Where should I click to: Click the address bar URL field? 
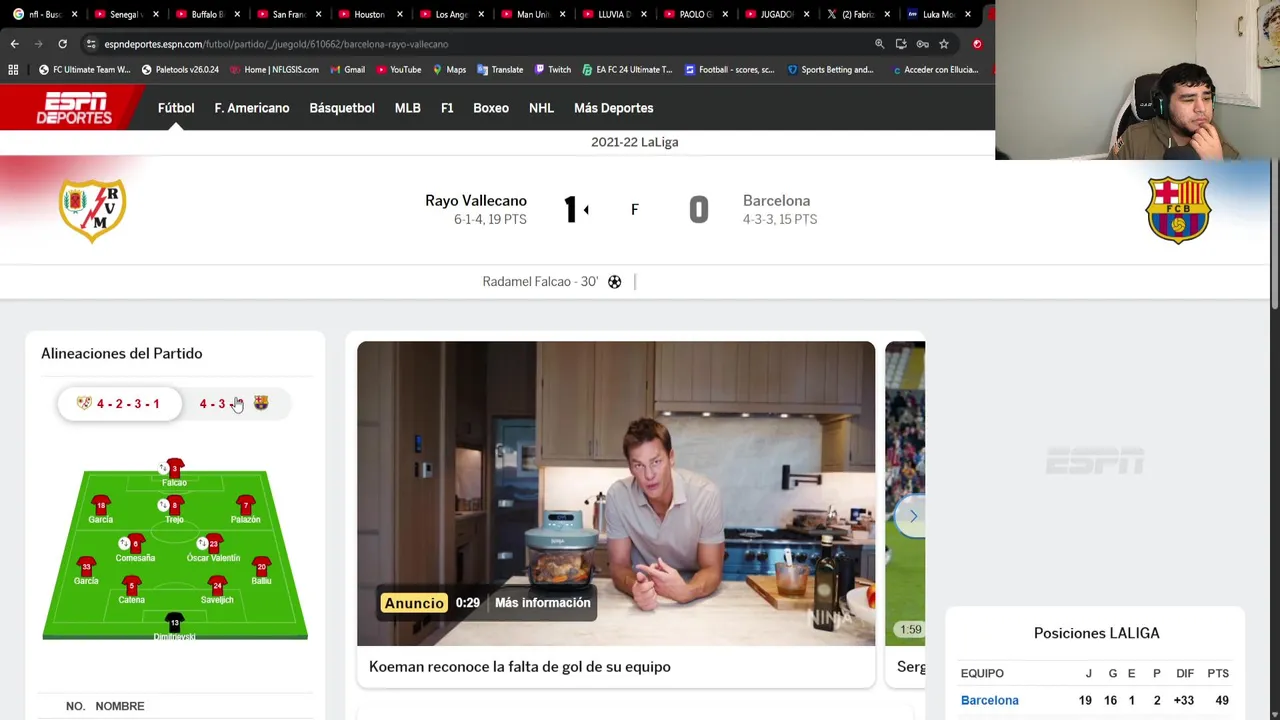[480, 44]
